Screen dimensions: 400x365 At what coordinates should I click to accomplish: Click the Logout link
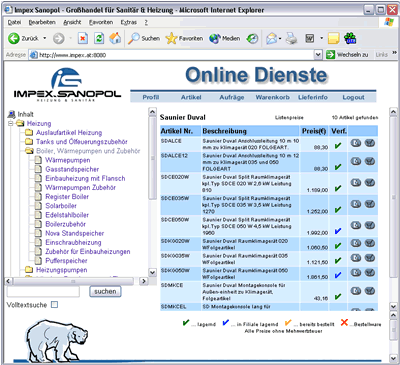(353, 97)
